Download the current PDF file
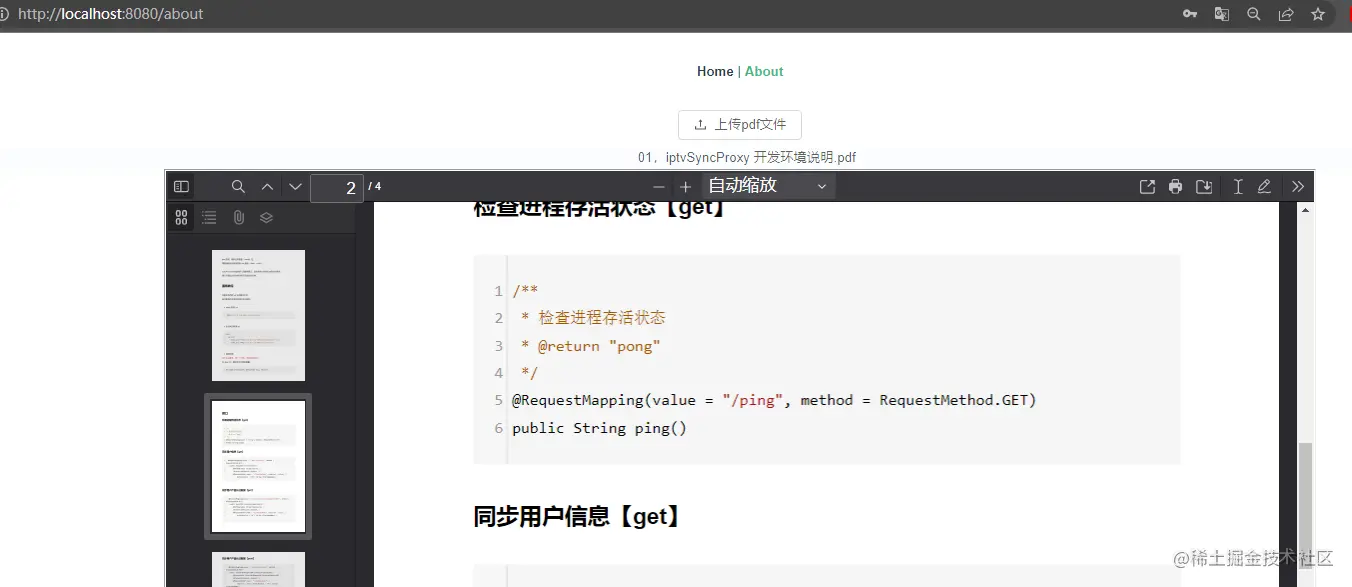Viewport: 1352px width, 587px height. pyautogui.click(x=1204, y=186)
